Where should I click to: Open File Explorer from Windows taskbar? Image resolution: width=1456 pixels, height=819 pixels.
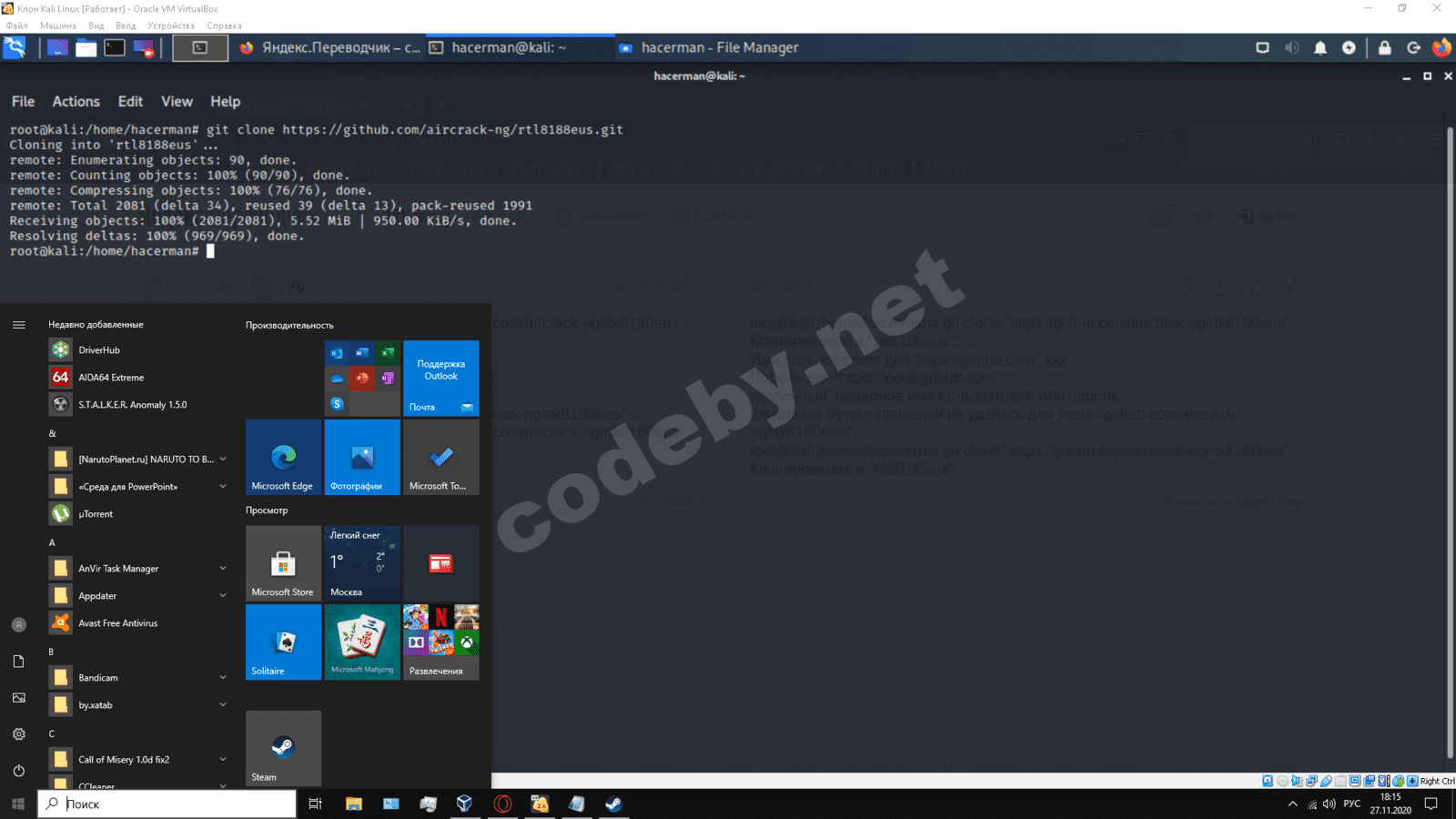354,804
